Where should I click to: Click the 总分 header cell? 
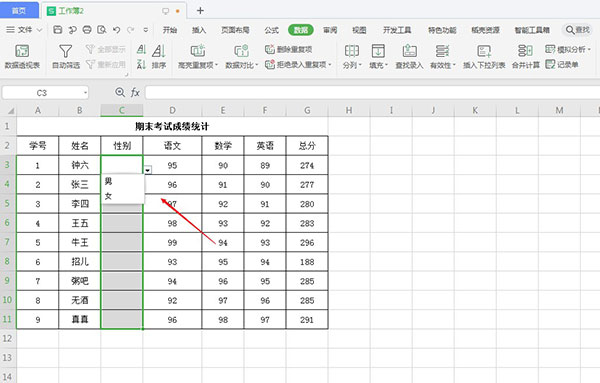307,145
